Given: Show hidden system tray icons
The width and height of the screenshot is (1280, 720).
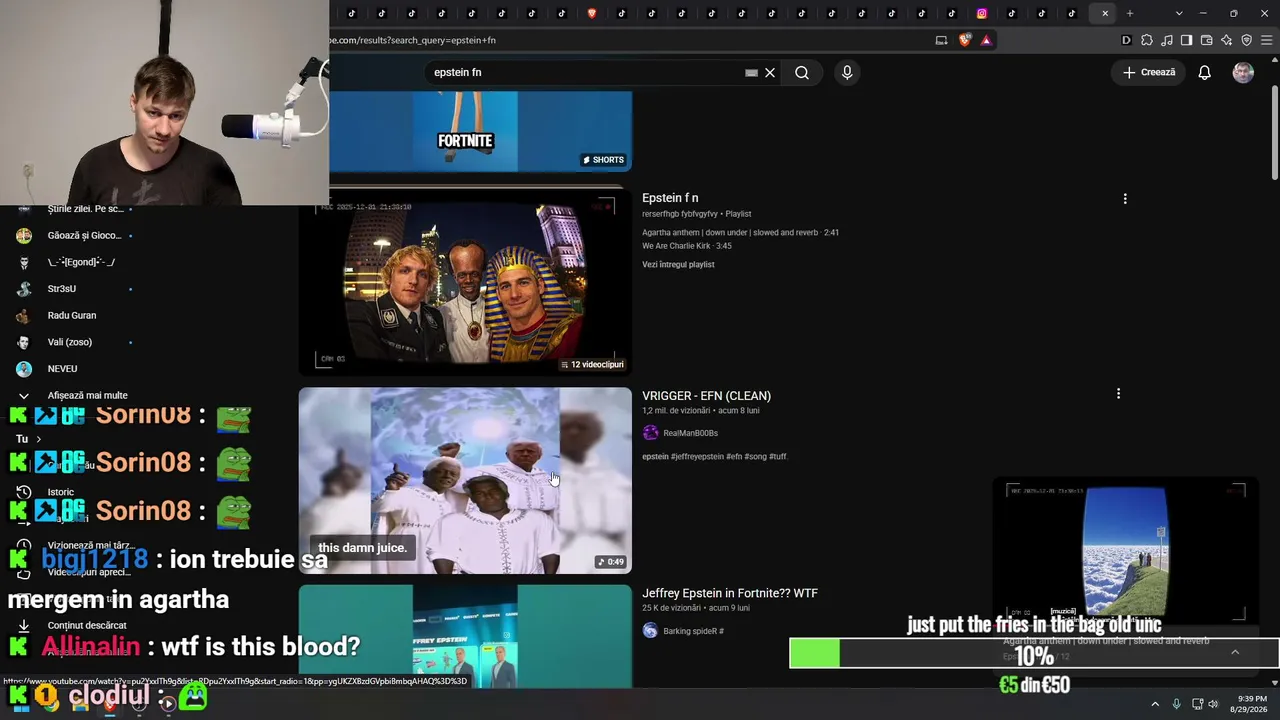Looking at the screenshot, I should (1155, 704).
